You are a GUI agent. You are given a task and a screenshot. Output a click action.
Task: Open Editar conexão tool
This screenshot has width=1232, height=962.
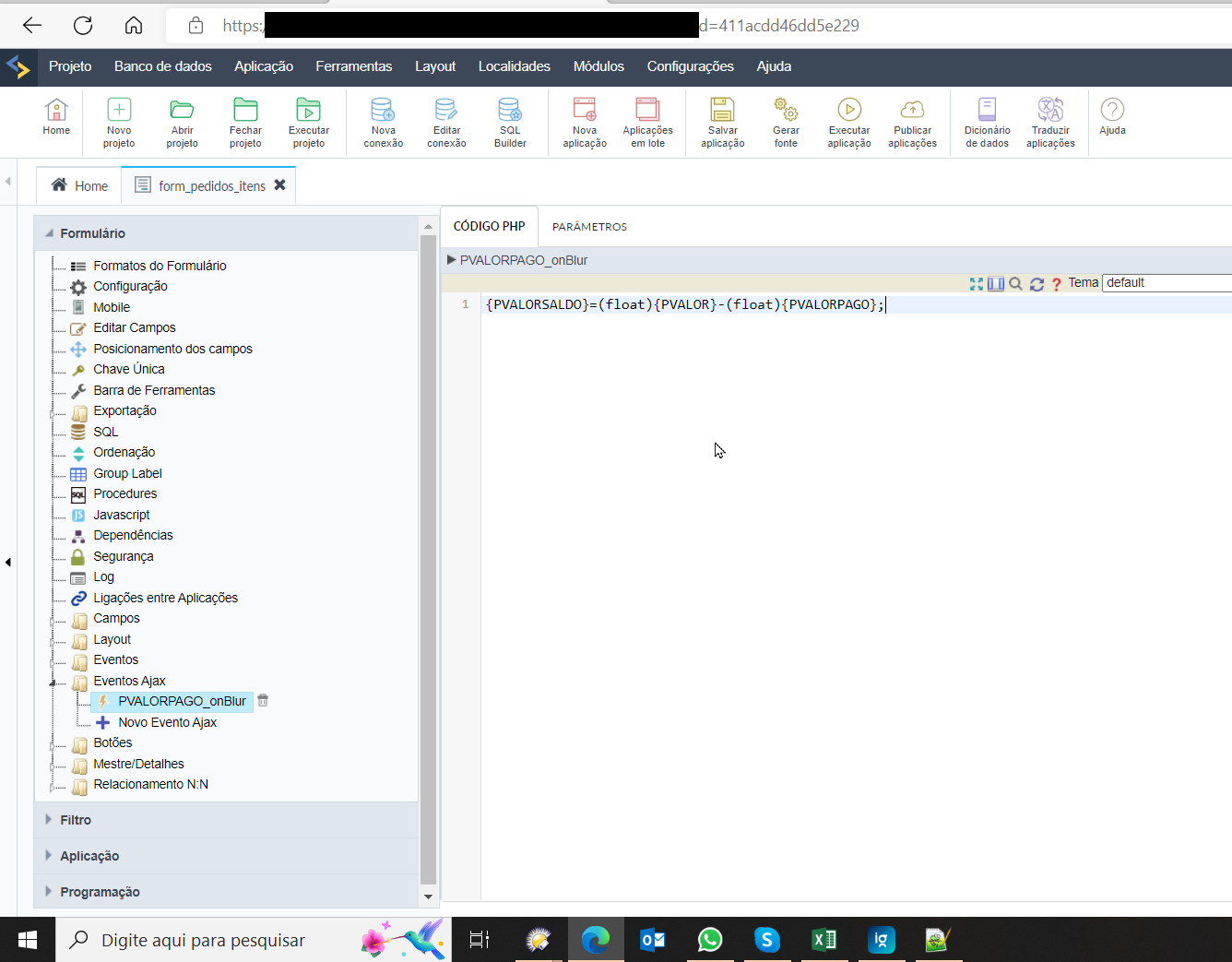coord(447,123)
